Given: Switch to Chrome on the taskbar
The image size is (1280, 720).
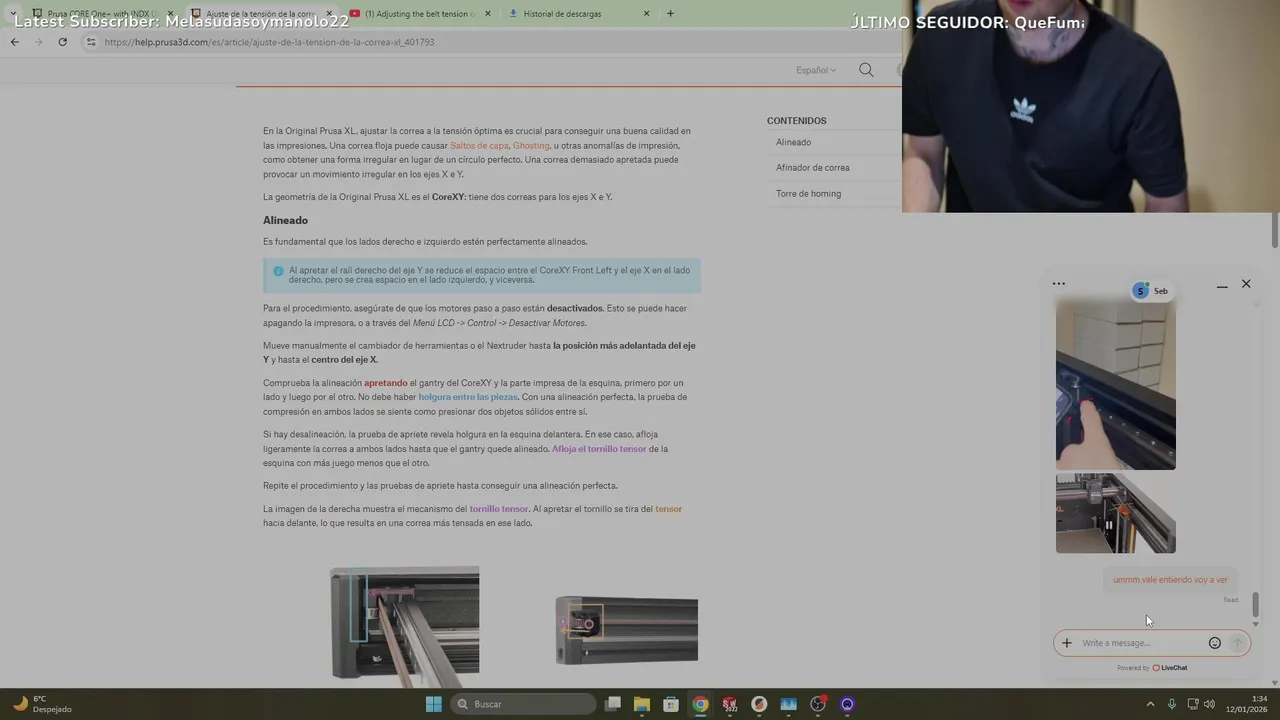Looking at the screenshot, I should 700,704.
